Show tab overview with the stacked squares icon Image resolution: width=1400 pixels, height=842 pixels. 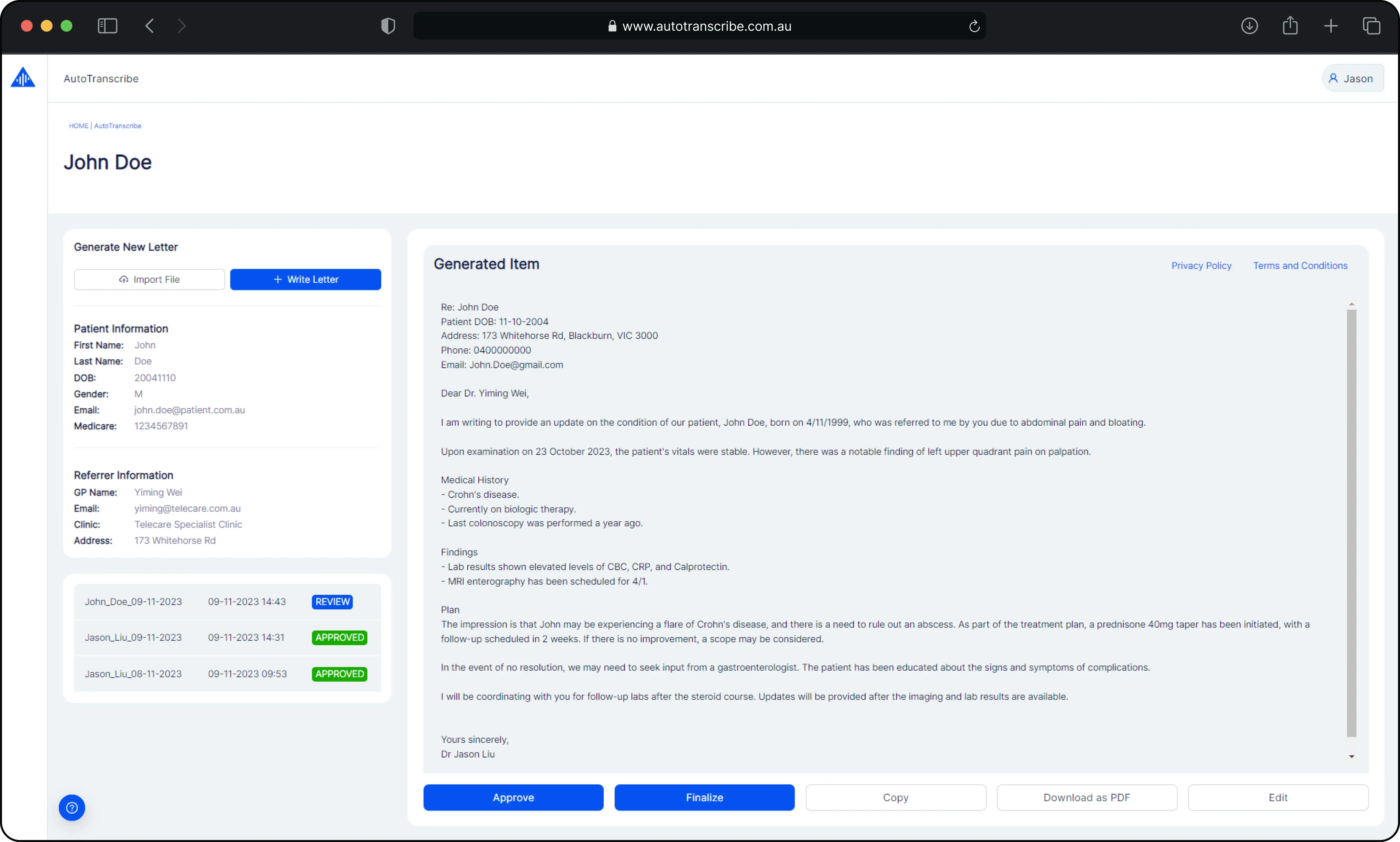click(x=1372, y=26)
